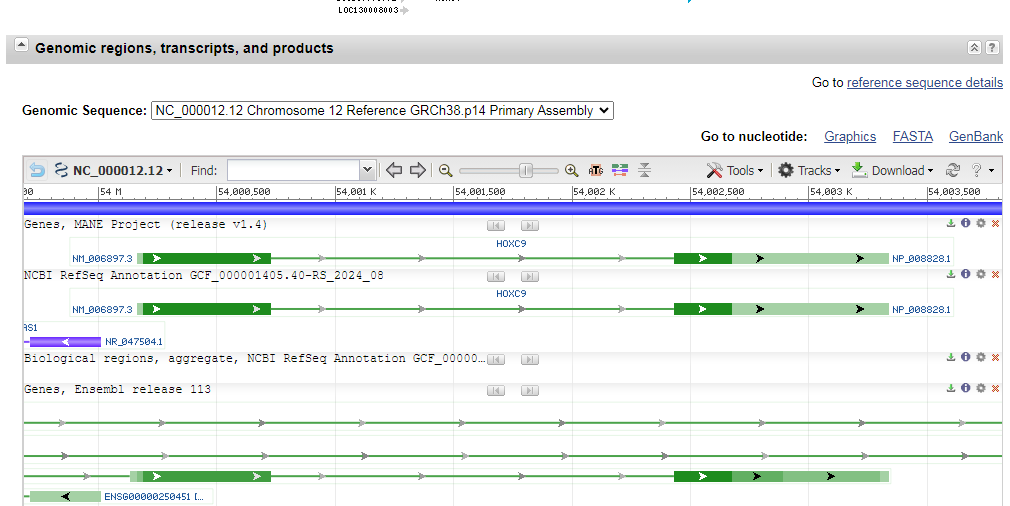Click the question mark icon in section header

tap(992, 48)
